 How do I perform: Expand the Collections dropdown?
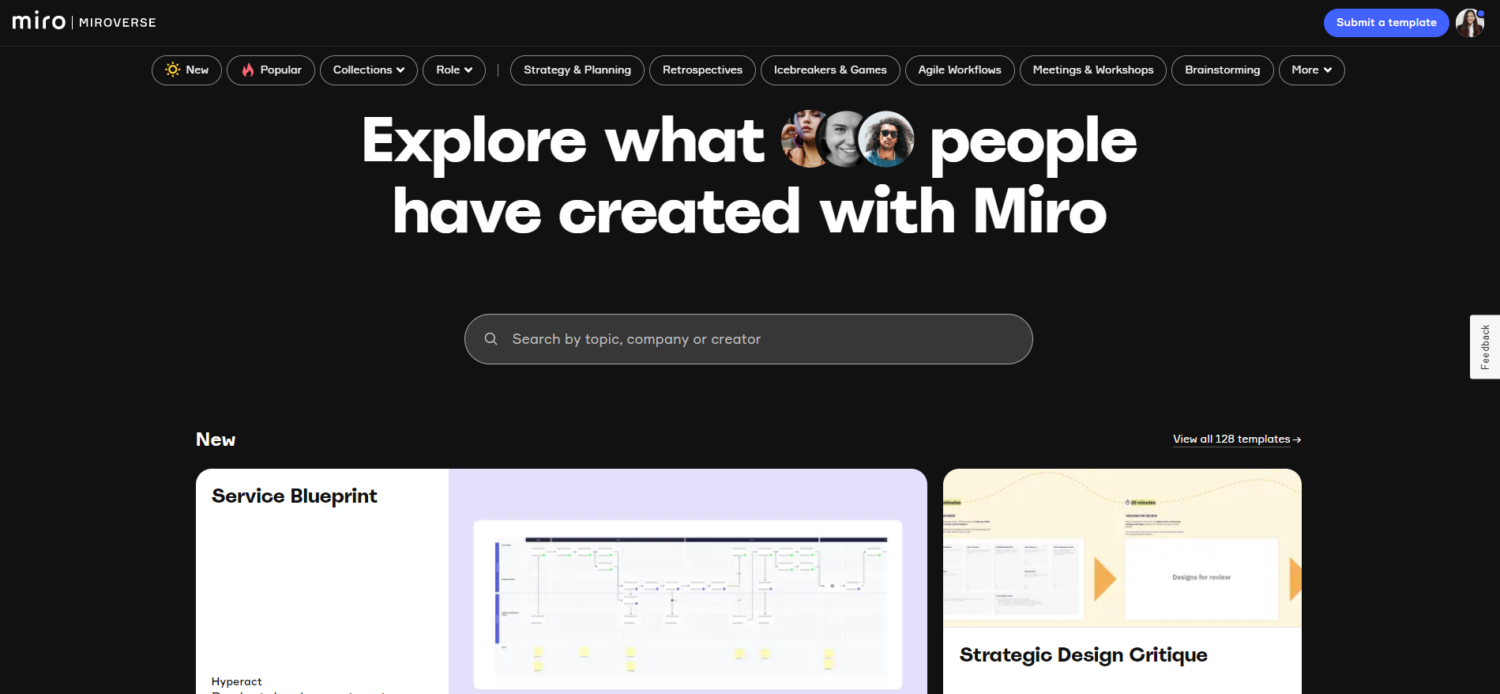(369, 70)
